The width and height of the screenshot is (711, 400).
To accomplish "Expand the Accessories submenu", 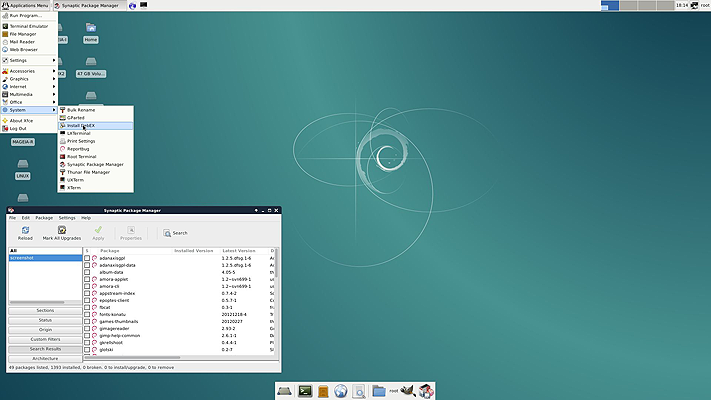I will 29,71.
